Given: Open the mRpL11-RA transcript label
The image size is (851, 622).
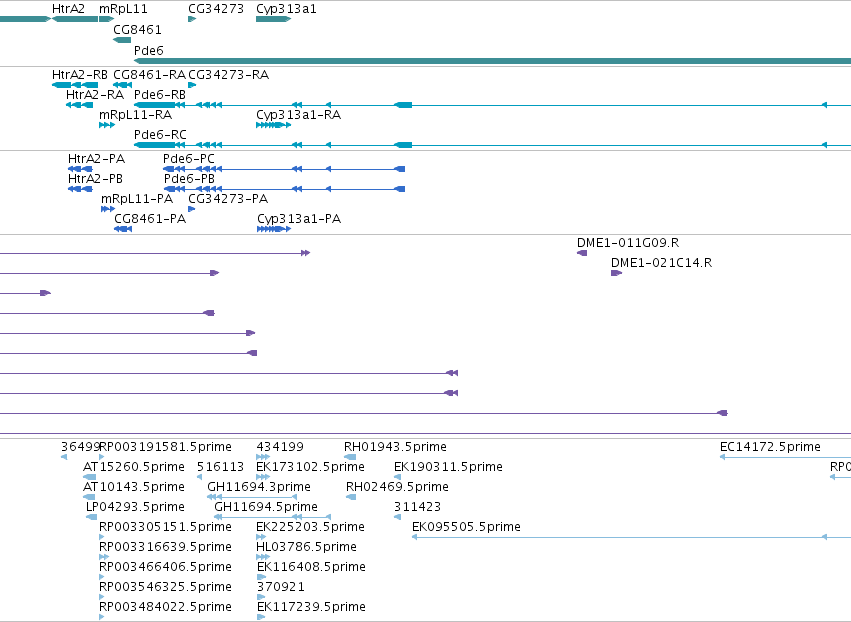Looking at the screenshot, I should coord(136,115).
